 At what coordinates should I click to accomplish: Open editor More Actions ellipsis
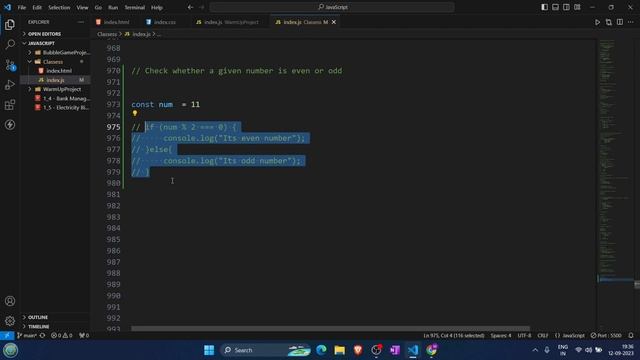click(x=631, y=22)
